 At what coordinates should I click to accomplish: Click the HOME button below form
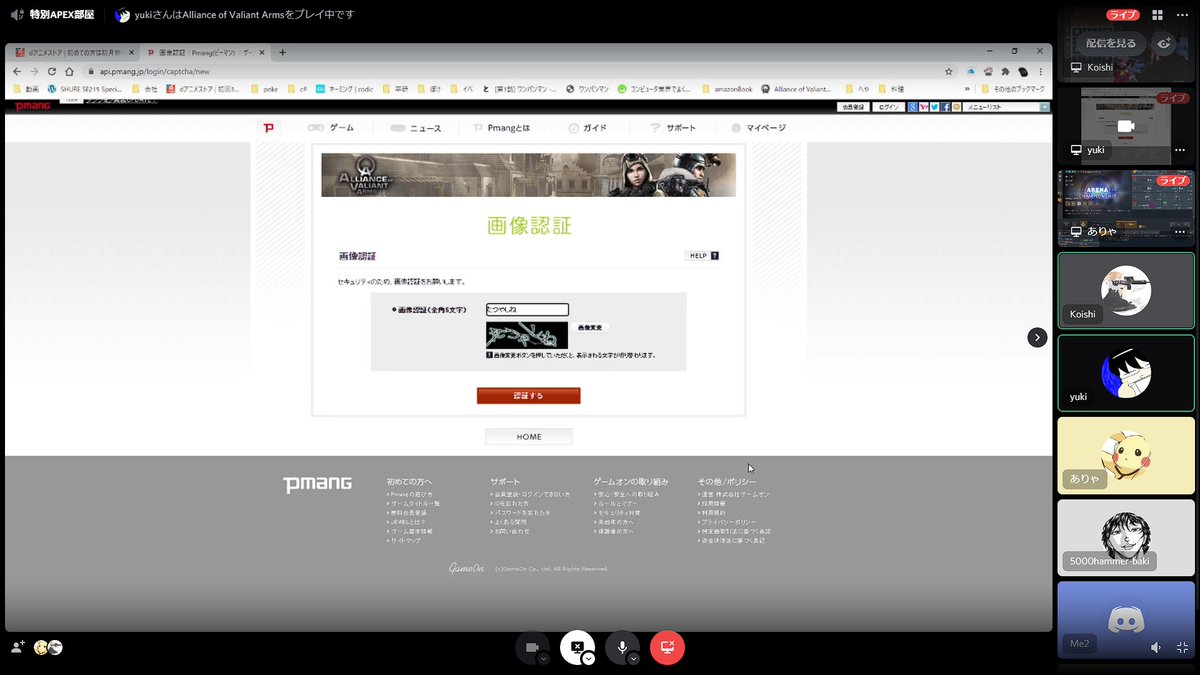529,437
